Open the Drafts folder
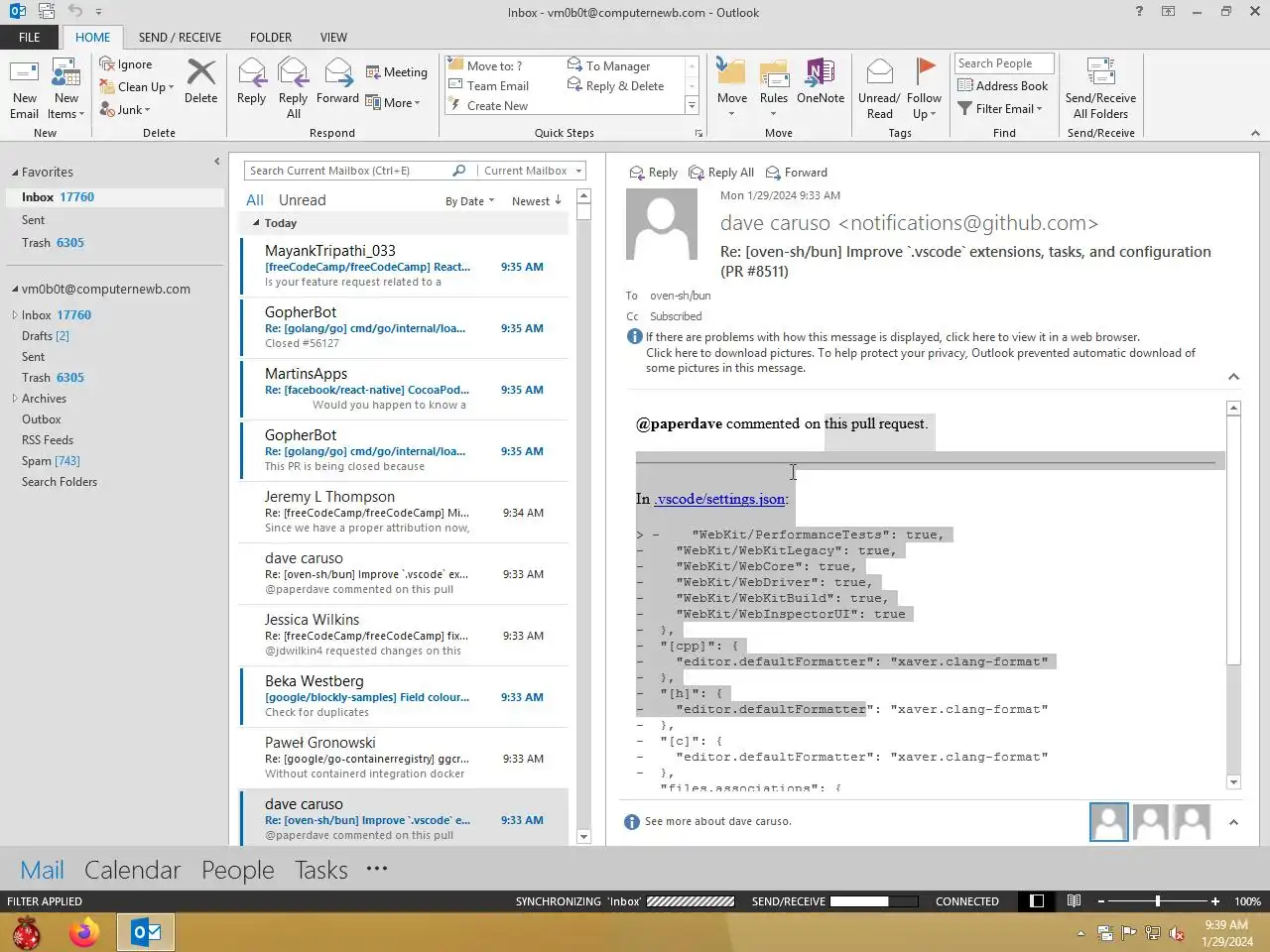Image resolution: width=1270 pixels, height=952 pixels. [46, 336]
